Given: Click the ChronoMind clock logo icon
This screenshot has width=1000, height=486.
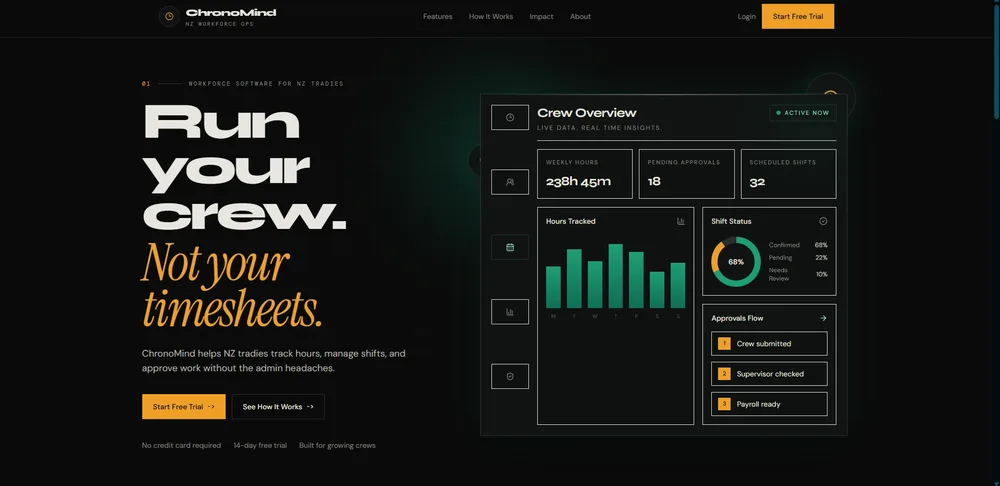Looking at the screenshot, I should (x=169, y=17).
